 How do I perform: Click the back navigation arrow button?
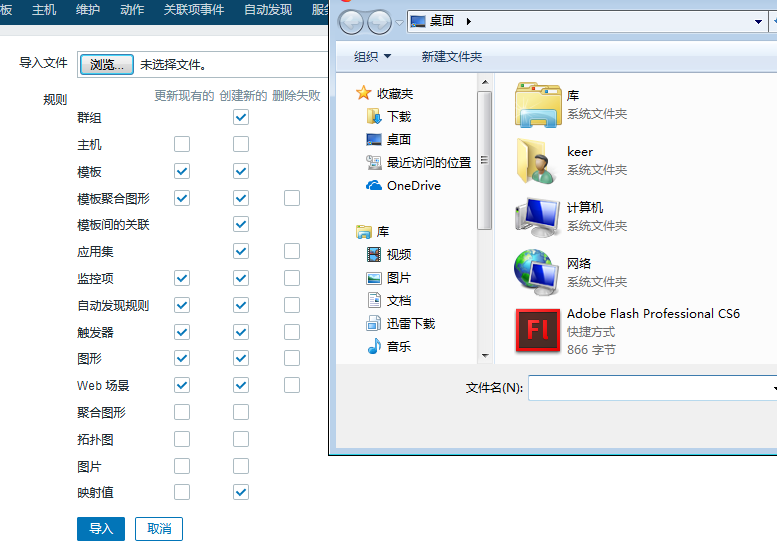[352, 22]
